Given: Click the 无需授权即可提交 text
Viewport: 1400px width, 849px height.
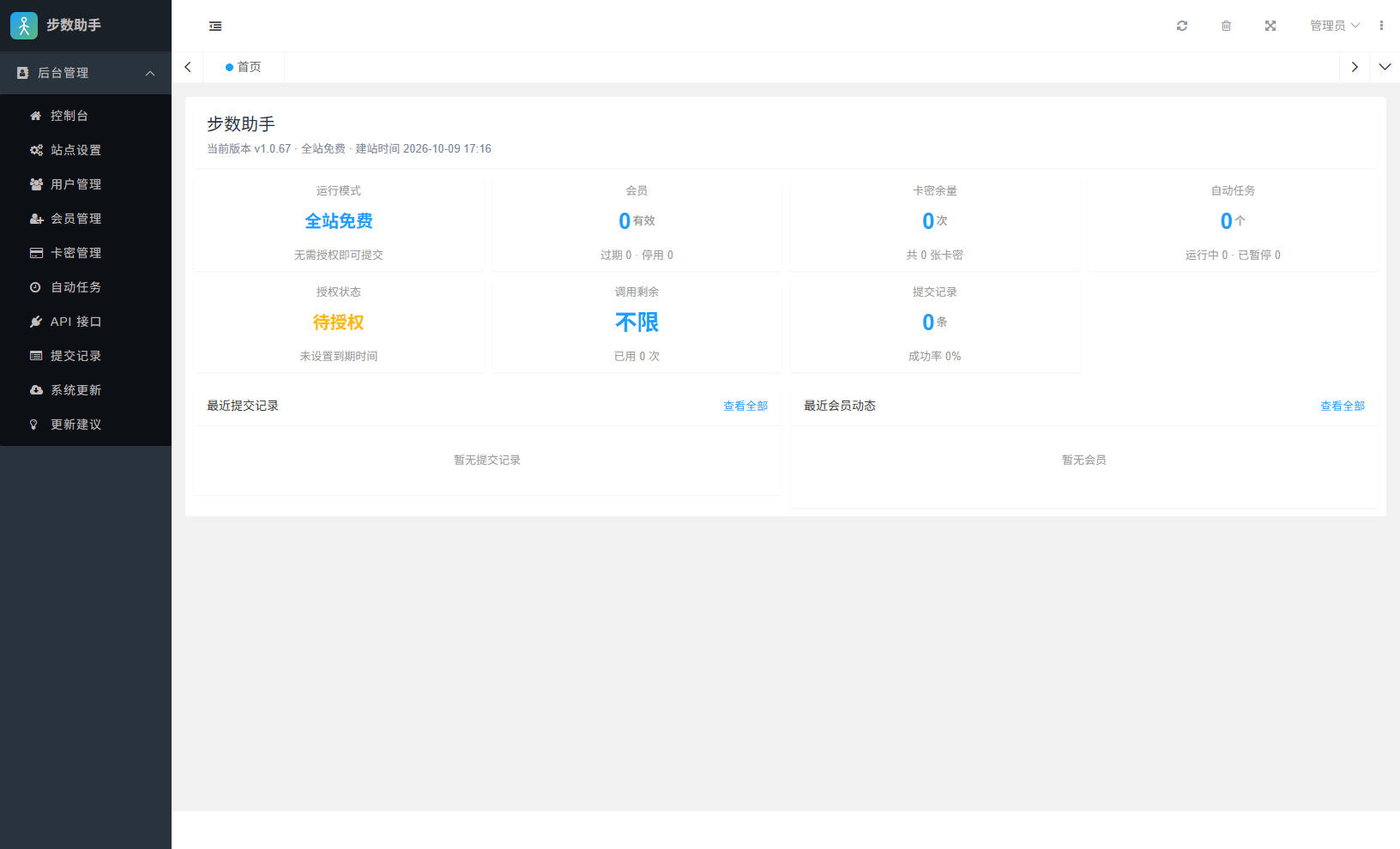Looking at the screenshot, I should [339, 255].
